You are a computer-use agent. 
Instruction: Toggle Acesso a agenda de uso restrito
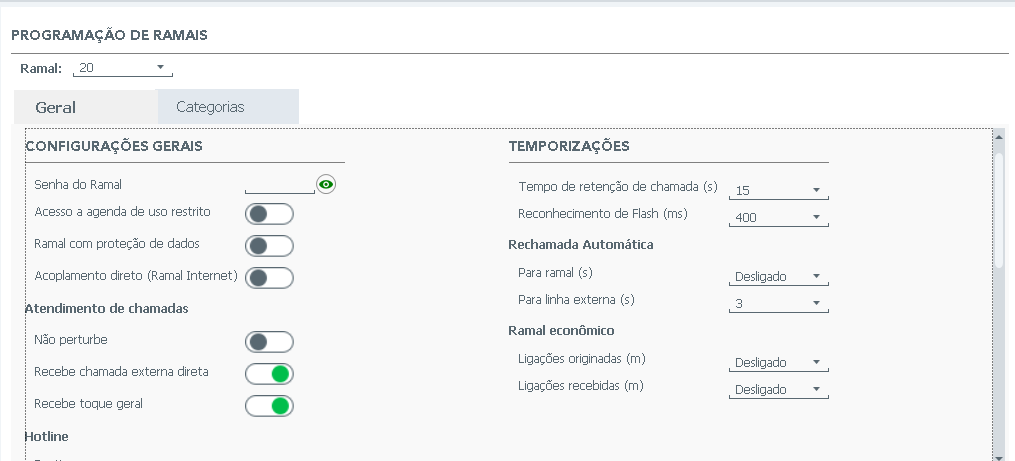click(x=269, y=214)
